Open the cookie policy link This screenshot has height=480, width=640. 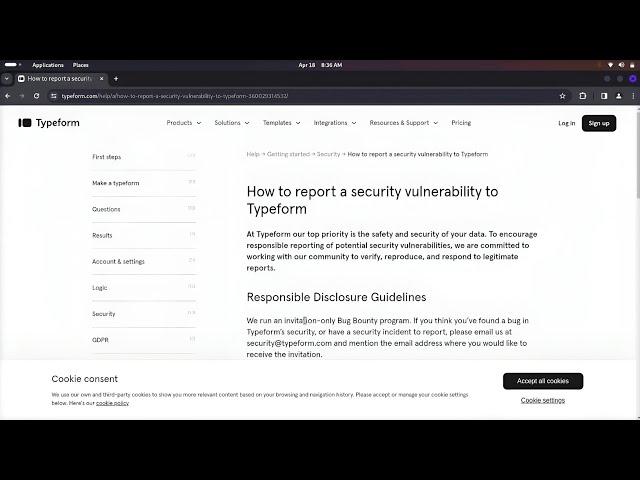click(x=112, y=403)
